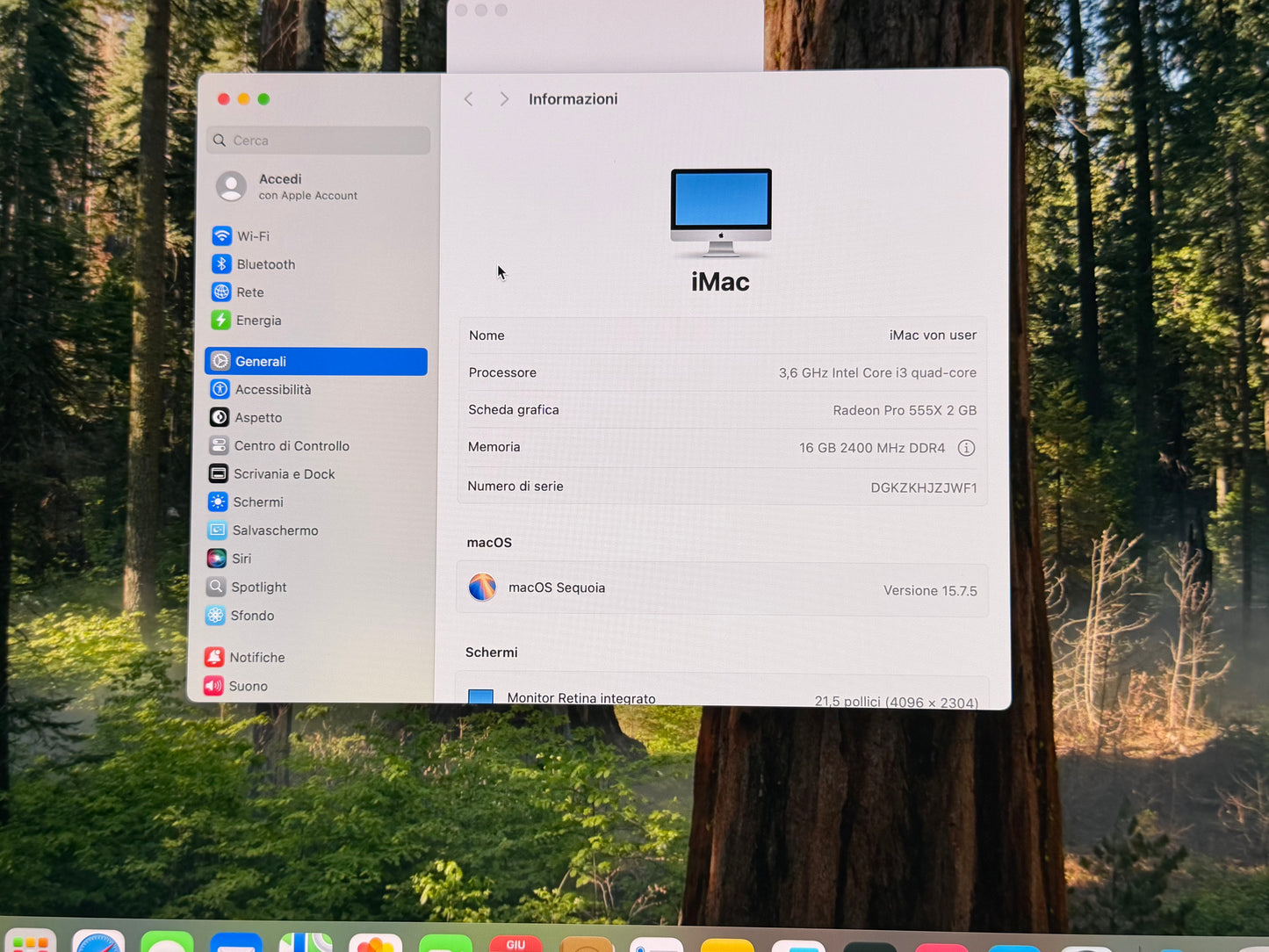
Task: Open Aspetto settings
Action: 245,417
